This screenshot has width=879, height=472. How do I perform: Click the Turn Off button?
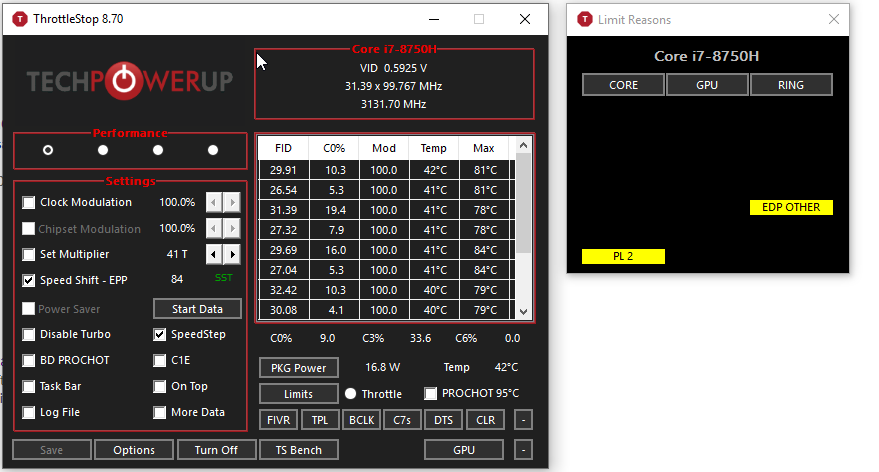pyautogui.click(x=216, y=450)
